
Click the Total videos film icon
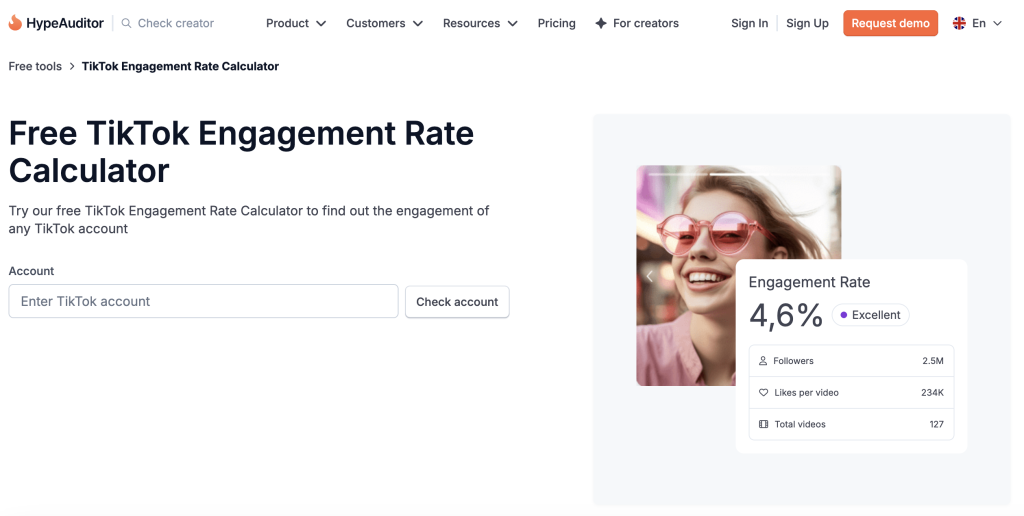coord(763,424)
